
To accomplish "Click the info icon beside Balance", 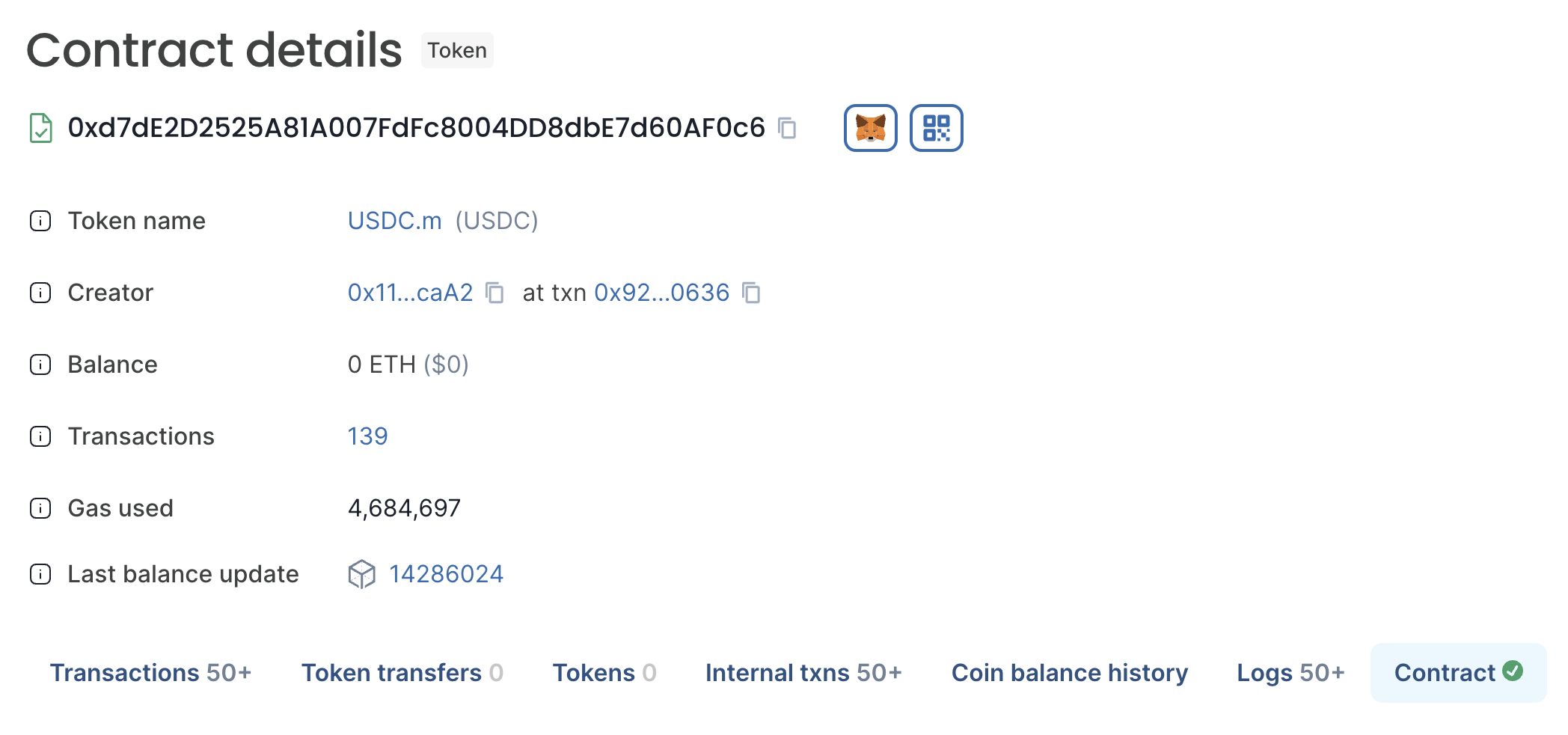I will point(39,365).
